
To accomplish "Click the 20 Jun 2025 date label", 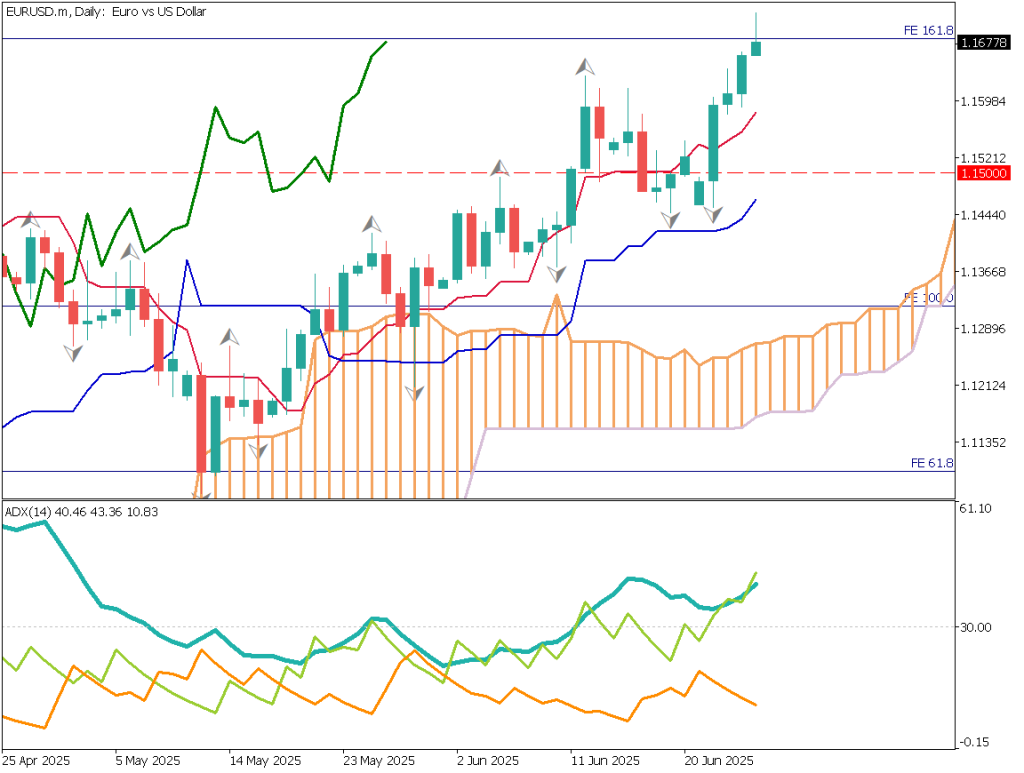I will pos(719,761).
